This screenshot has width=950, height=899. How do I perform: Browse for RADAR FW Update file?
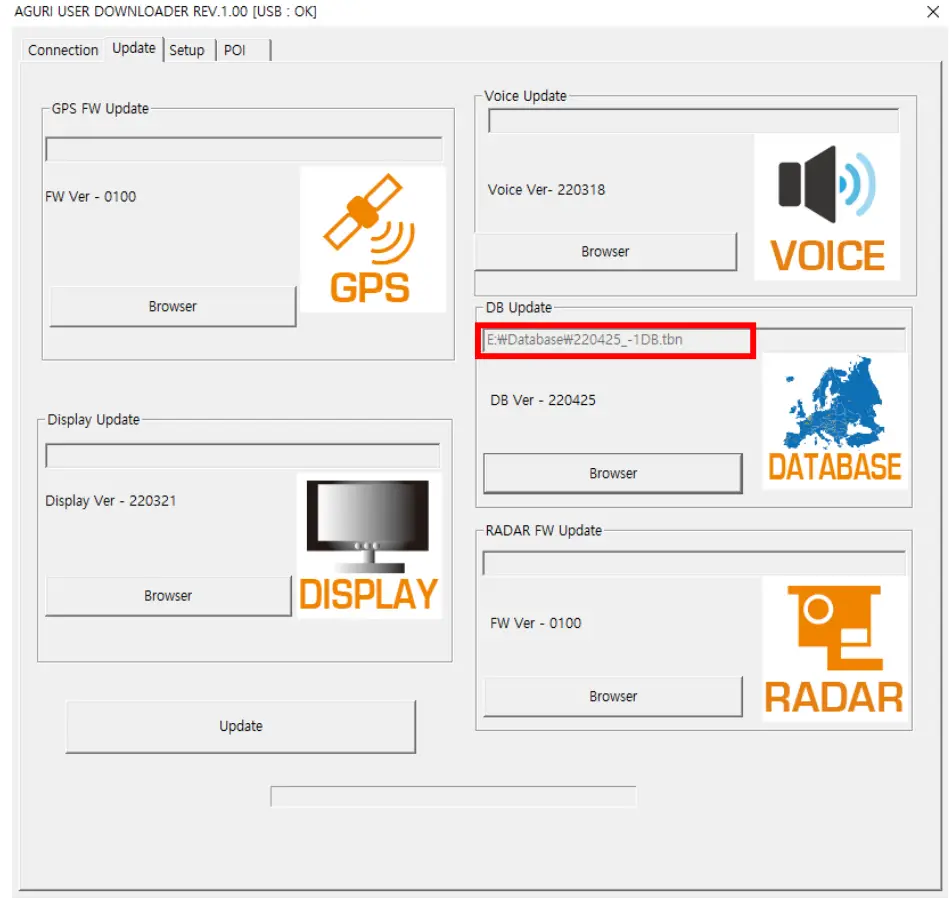point(613,697)
